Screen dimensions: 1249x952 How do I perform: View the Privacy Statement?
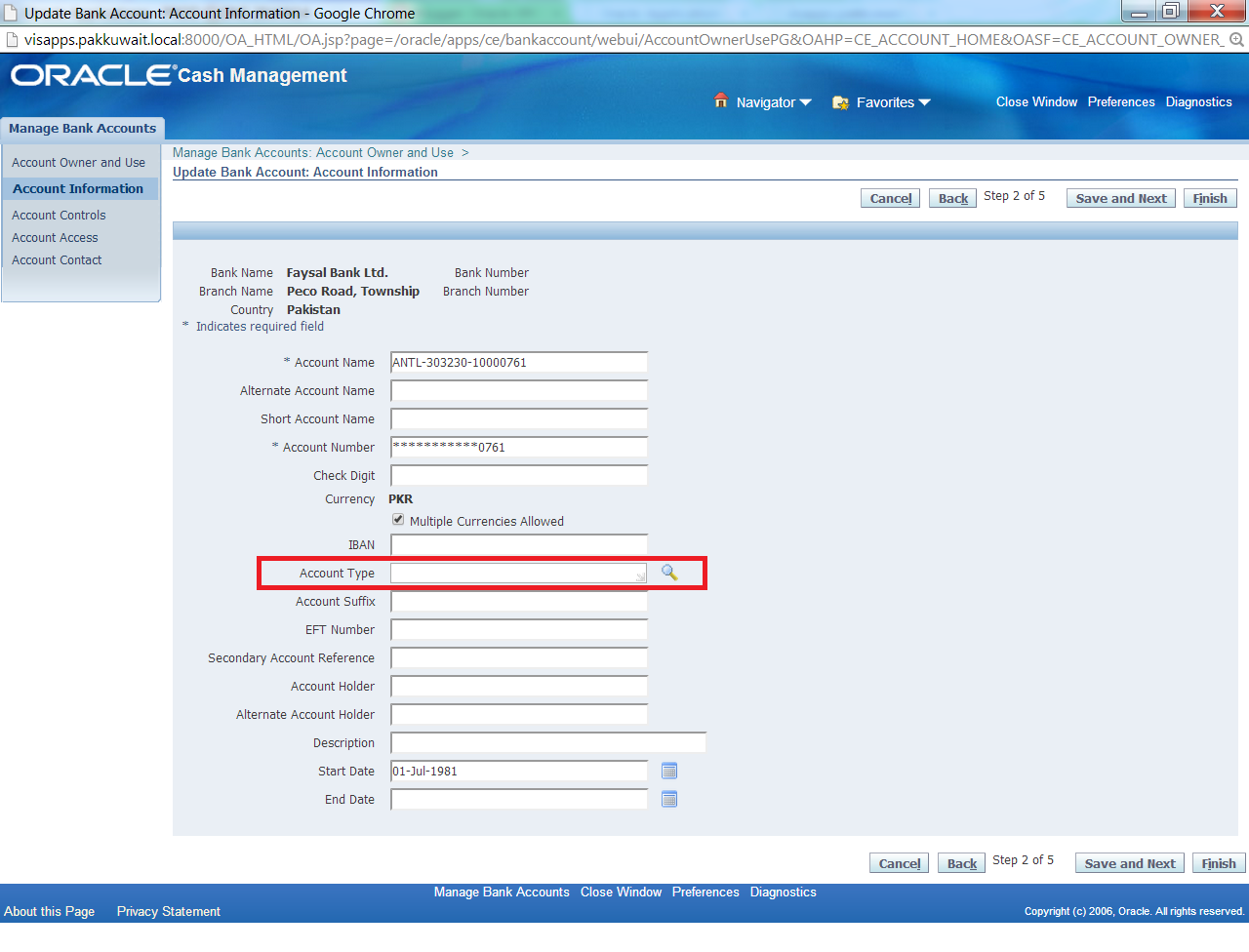[x=168, y=911]
